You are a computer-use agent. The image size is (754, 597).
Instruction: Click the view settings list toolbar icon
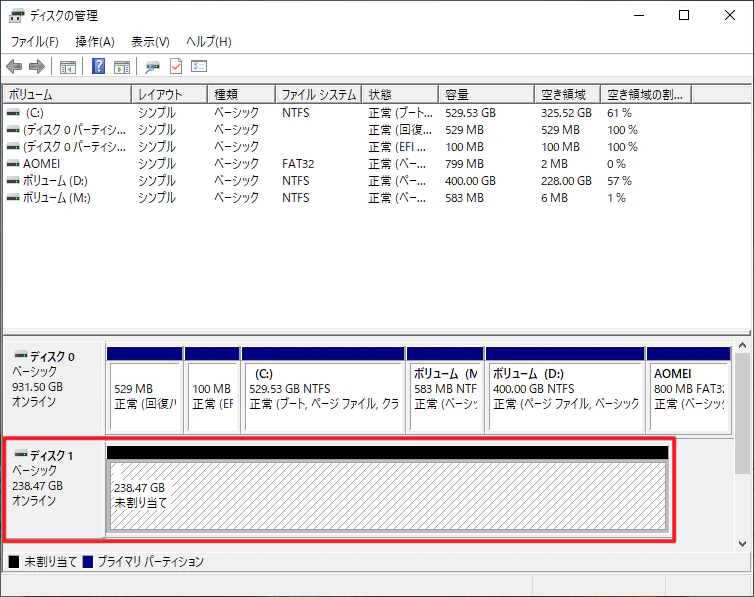pyautogui.click(x=199, y=66)
